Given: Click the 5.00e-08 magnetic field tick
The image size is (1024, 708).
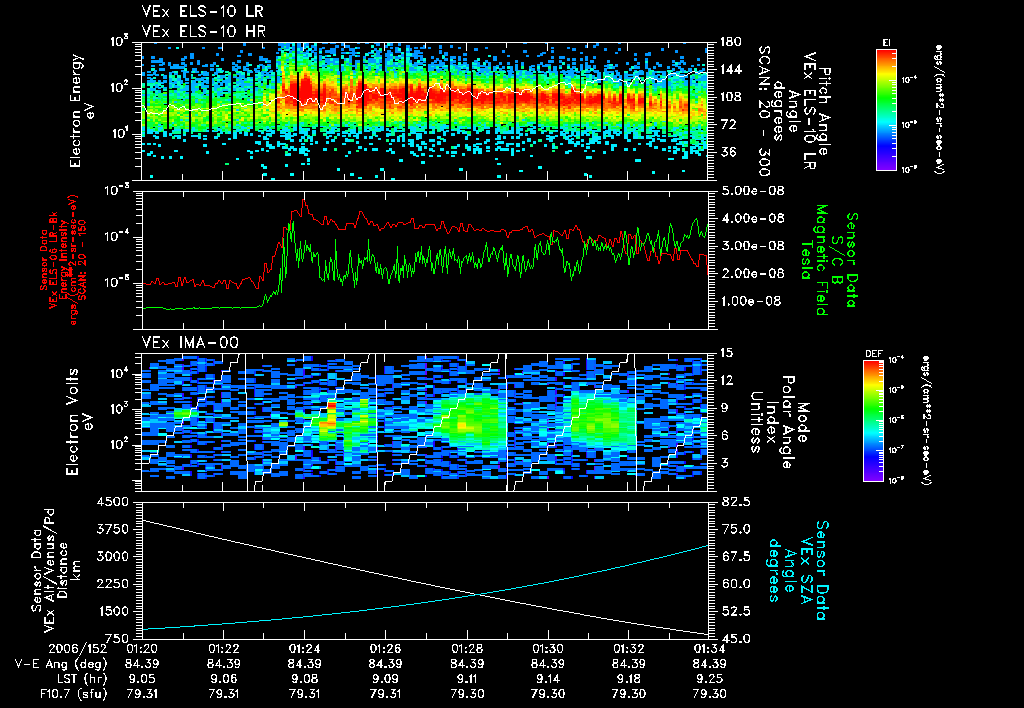Looking at the screenshot, I should 752,191.
